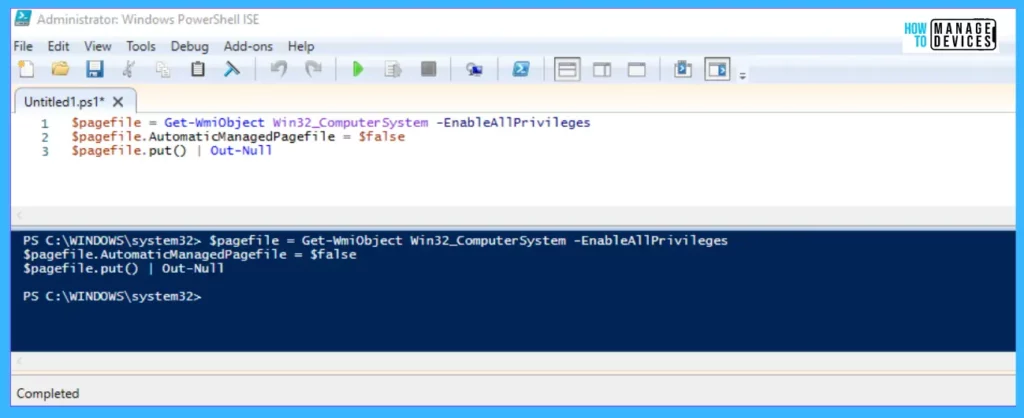Show Command Window icon
1024x418 pixels.
tap(682, 69)
